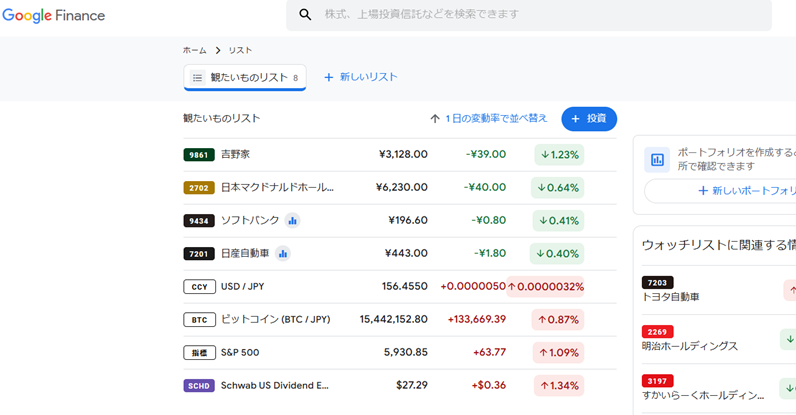Viewport: 796px width, 415px height.
Task: Click the portfolio chart icon in right panel
Action: (657, 159)
